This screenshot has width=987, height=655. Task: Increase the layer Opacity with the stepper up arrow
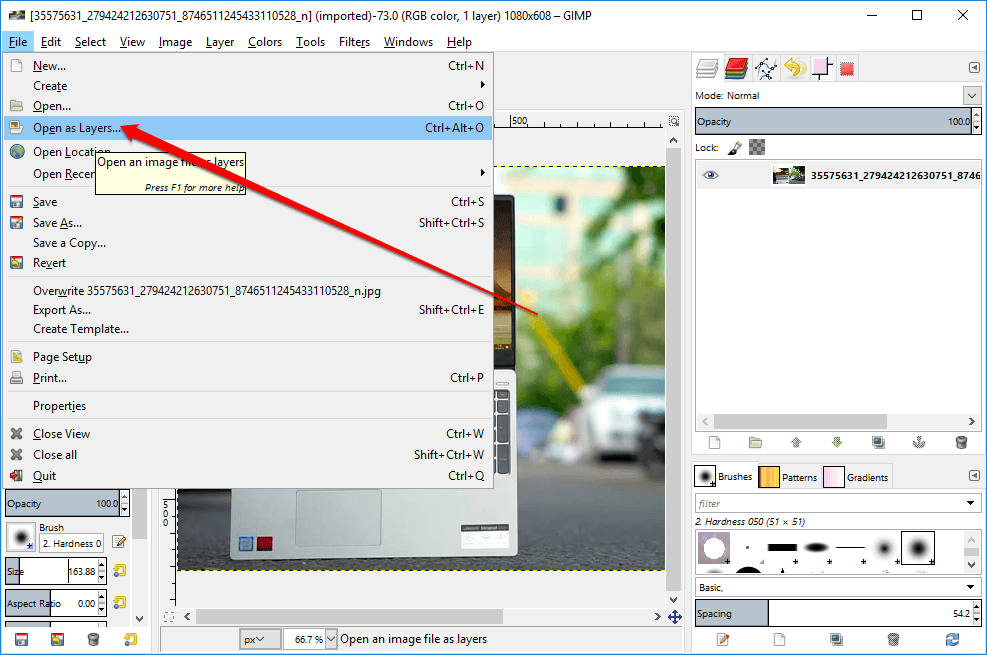(976, 115)
